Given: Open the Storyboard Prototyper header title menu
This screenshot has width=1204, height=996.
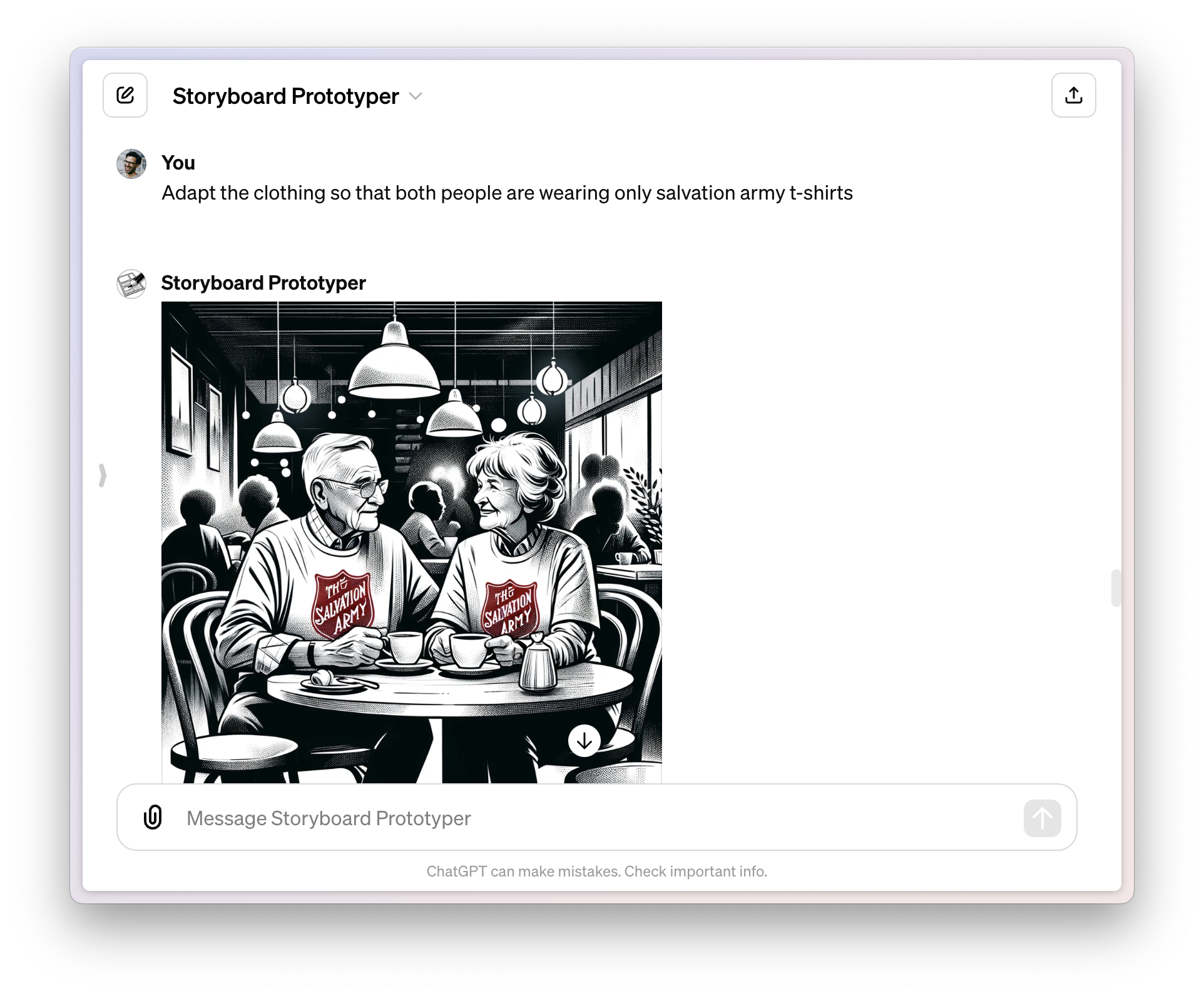Looking at the screenshot, I should (x=285, y=96).
